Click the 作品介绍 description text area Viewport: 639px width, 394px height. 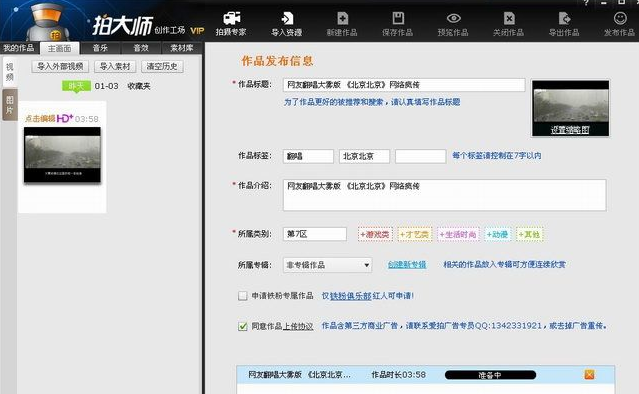point(445,195)
